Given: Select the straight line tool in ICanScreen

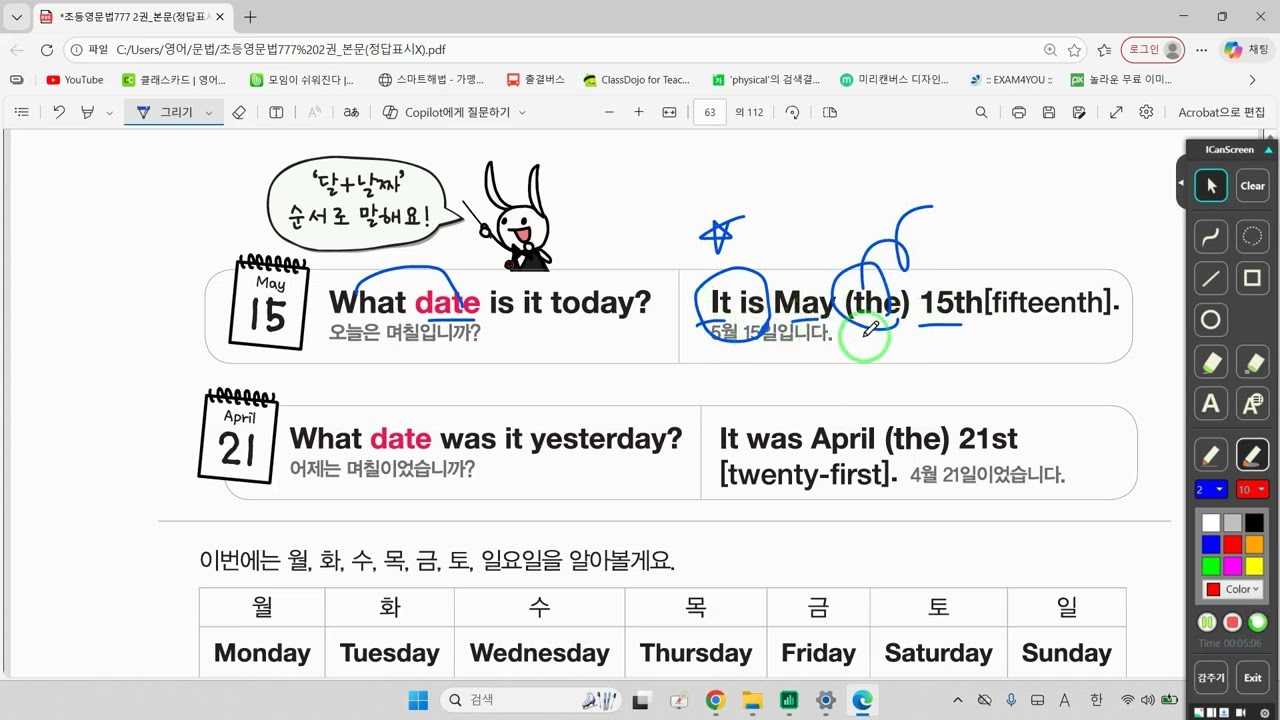Looking at the screenshot, I should click(x=1211, y=279).
